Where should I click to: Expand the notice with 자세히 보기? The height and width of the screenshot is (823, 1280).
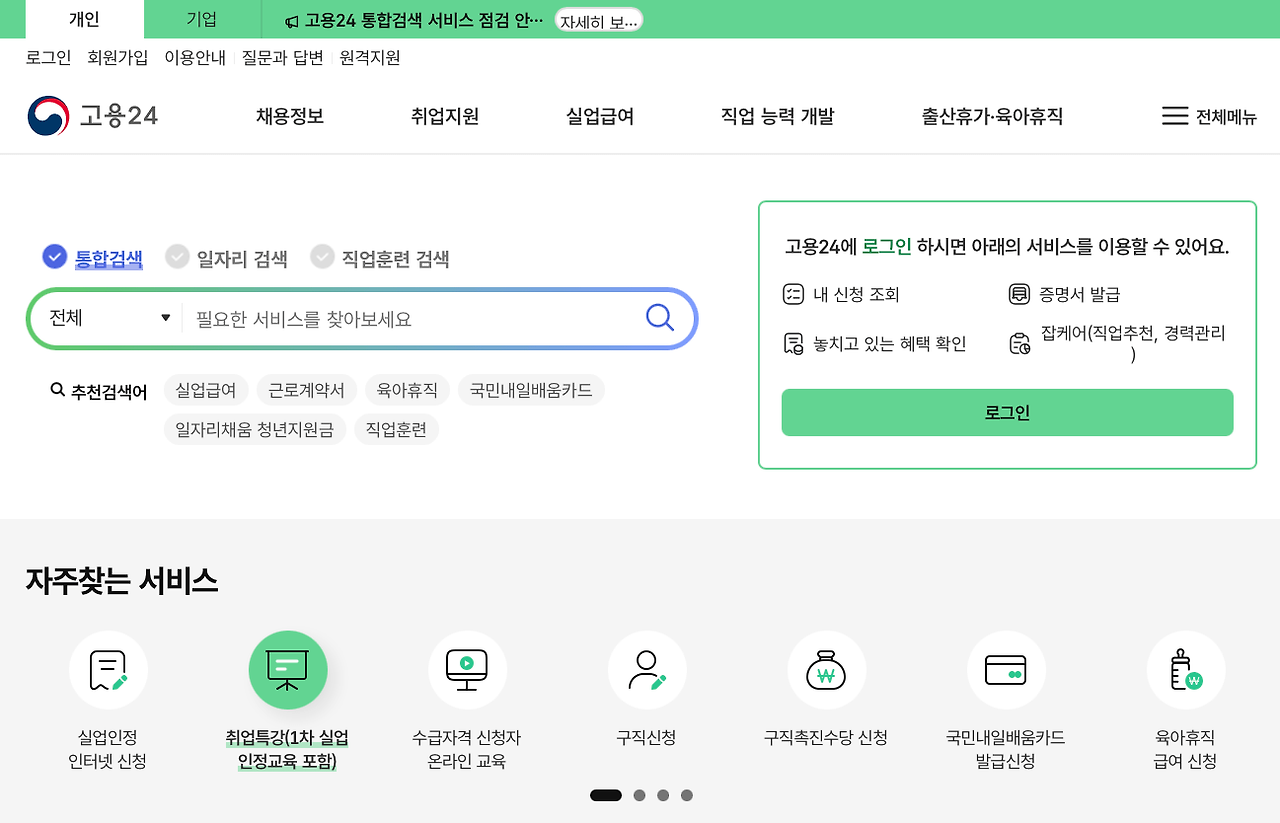coord(598,19)
